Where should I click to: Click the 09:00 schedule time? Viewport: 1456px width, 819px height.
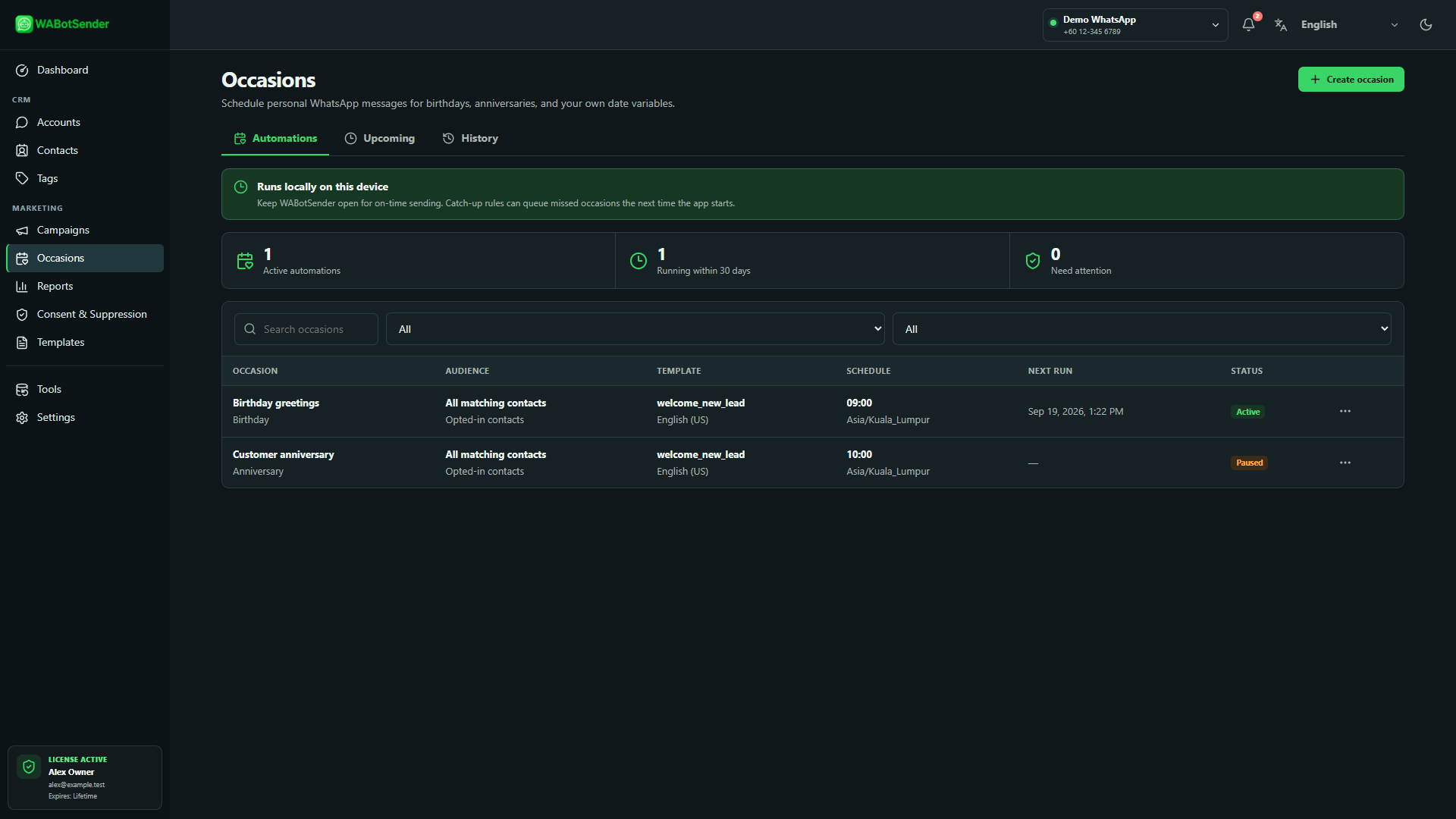[859, 403]
